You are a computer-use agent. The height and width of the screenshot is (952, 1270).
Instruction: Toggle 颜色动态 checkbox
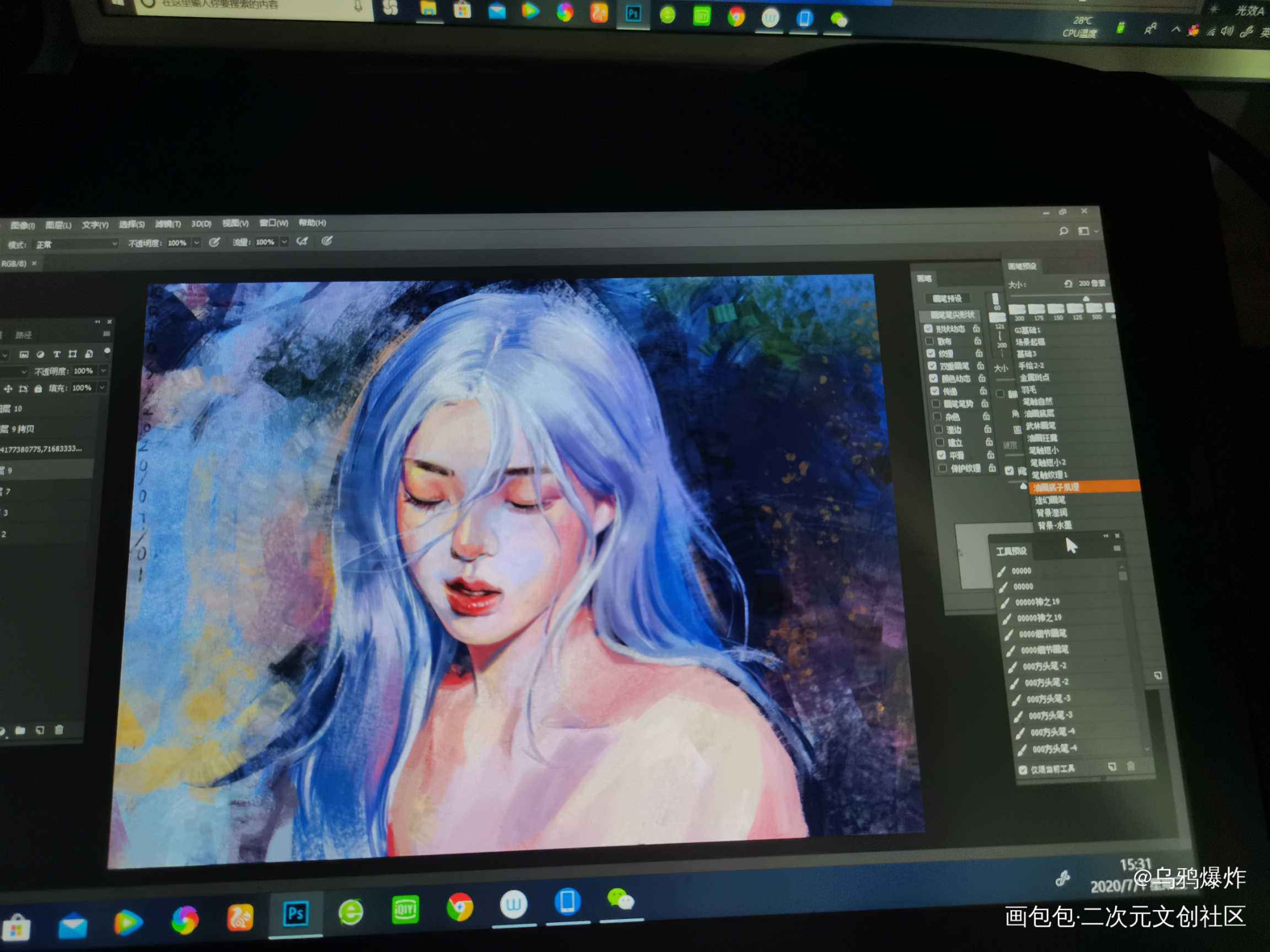point(933,379)
